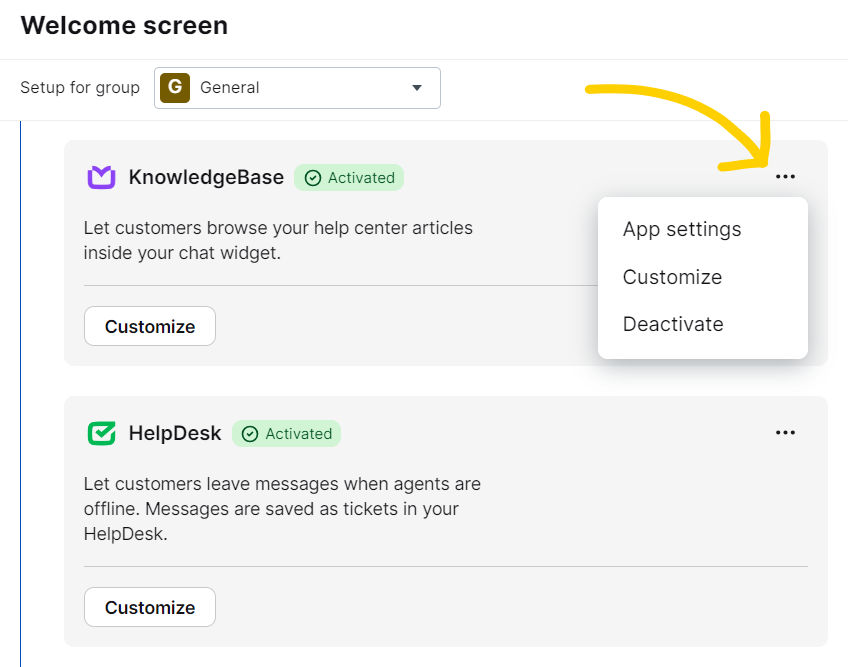Click the KnowledgeBase description text
848x667 pixels.
point(278,240)
